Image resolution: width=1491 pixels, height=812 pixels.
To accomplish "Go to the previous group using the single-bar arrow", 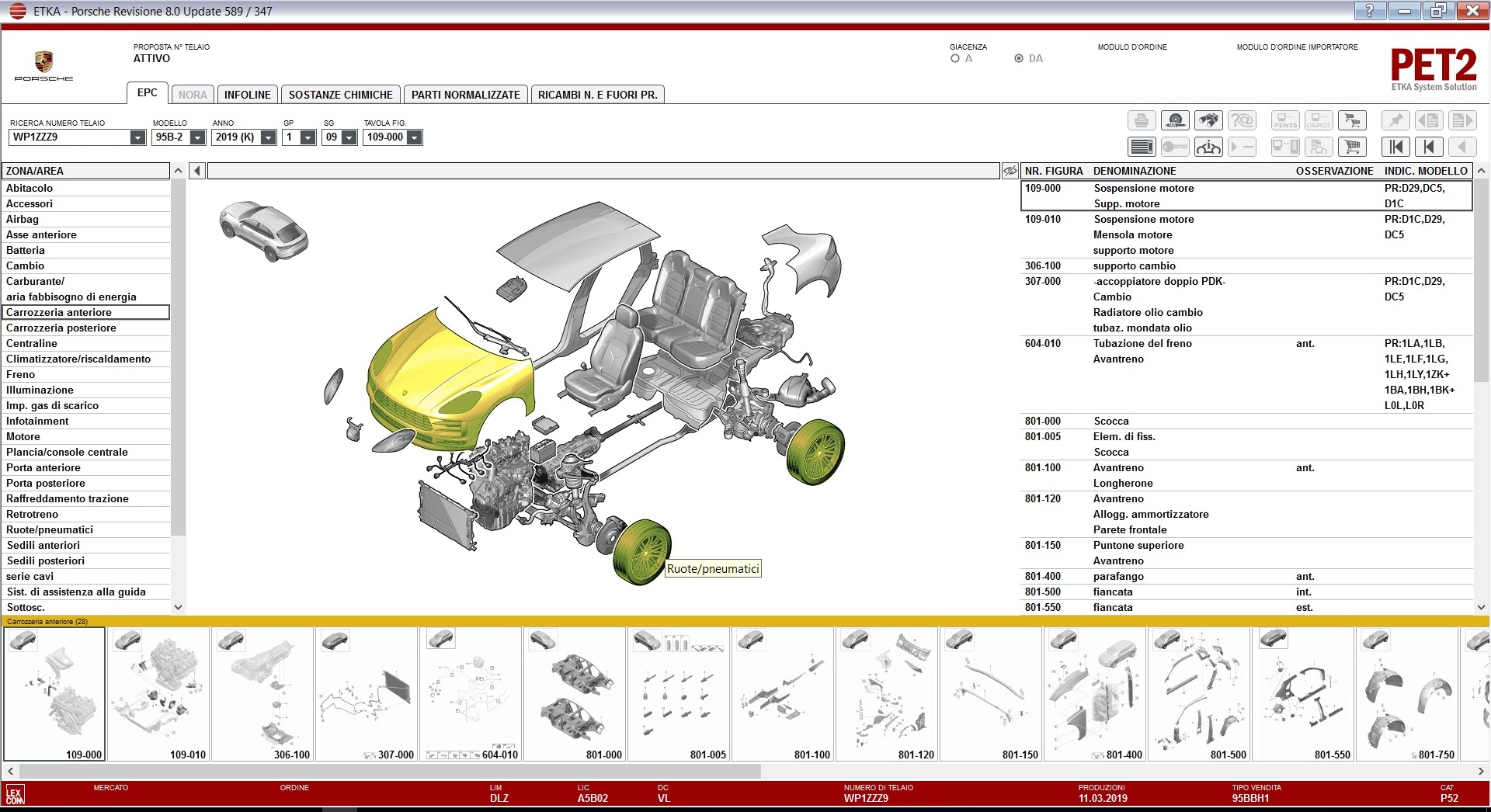I will (1429, 147).
